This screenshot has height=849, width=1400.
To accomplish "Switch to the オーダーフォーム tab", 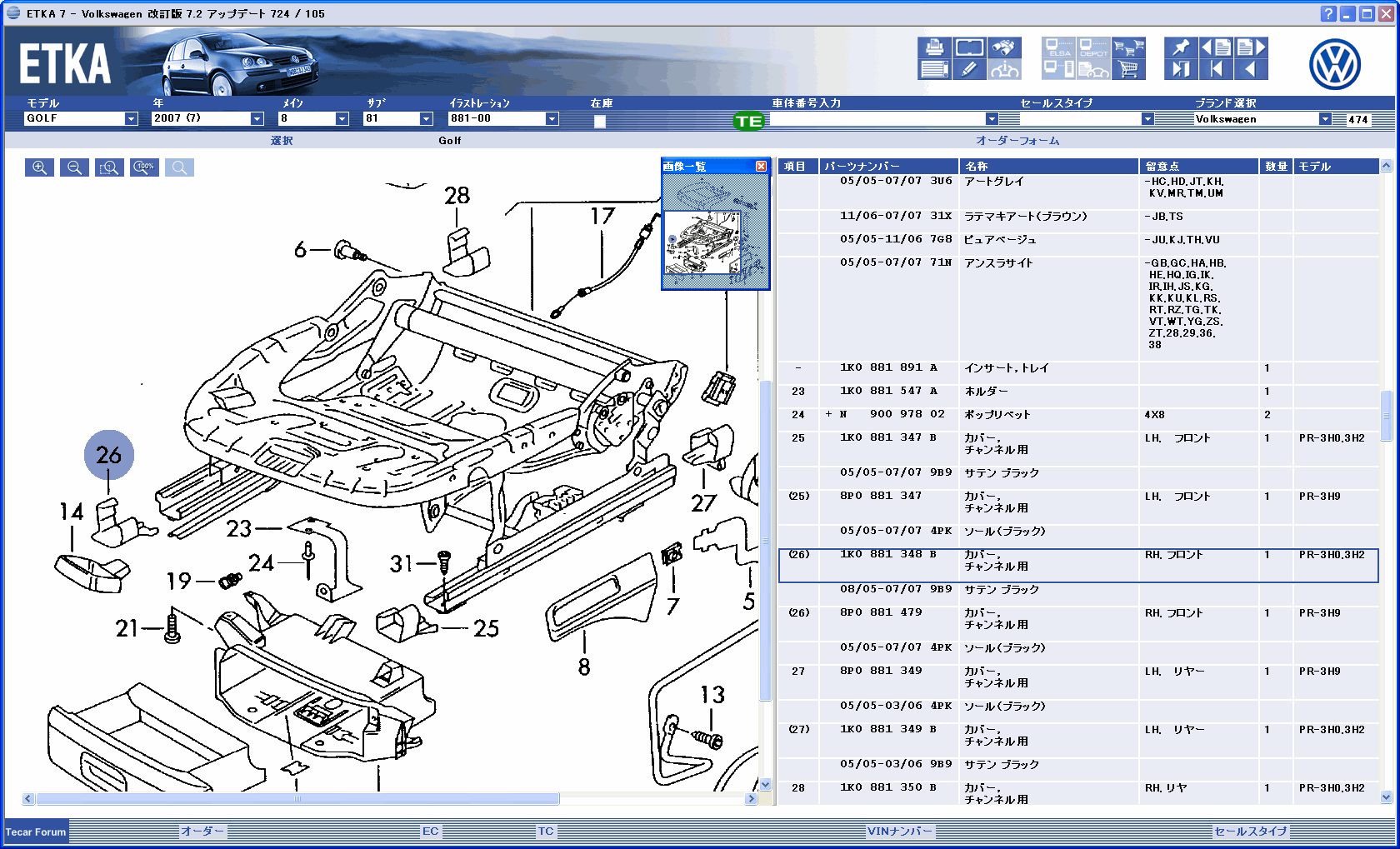I will point(1017,141).
